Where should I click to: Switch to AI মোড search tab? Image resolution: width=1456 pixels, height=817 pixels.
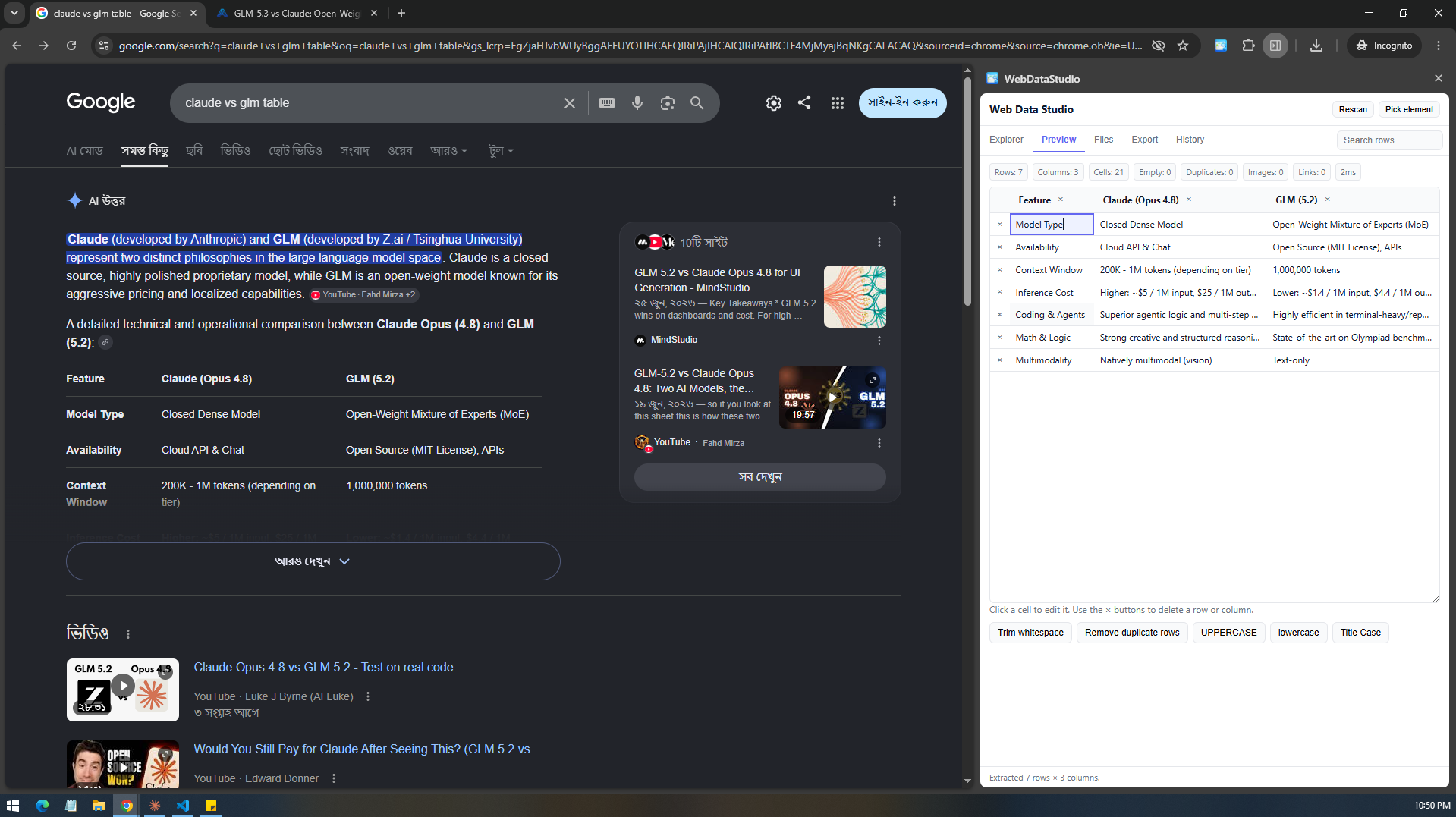pos(84,151)
